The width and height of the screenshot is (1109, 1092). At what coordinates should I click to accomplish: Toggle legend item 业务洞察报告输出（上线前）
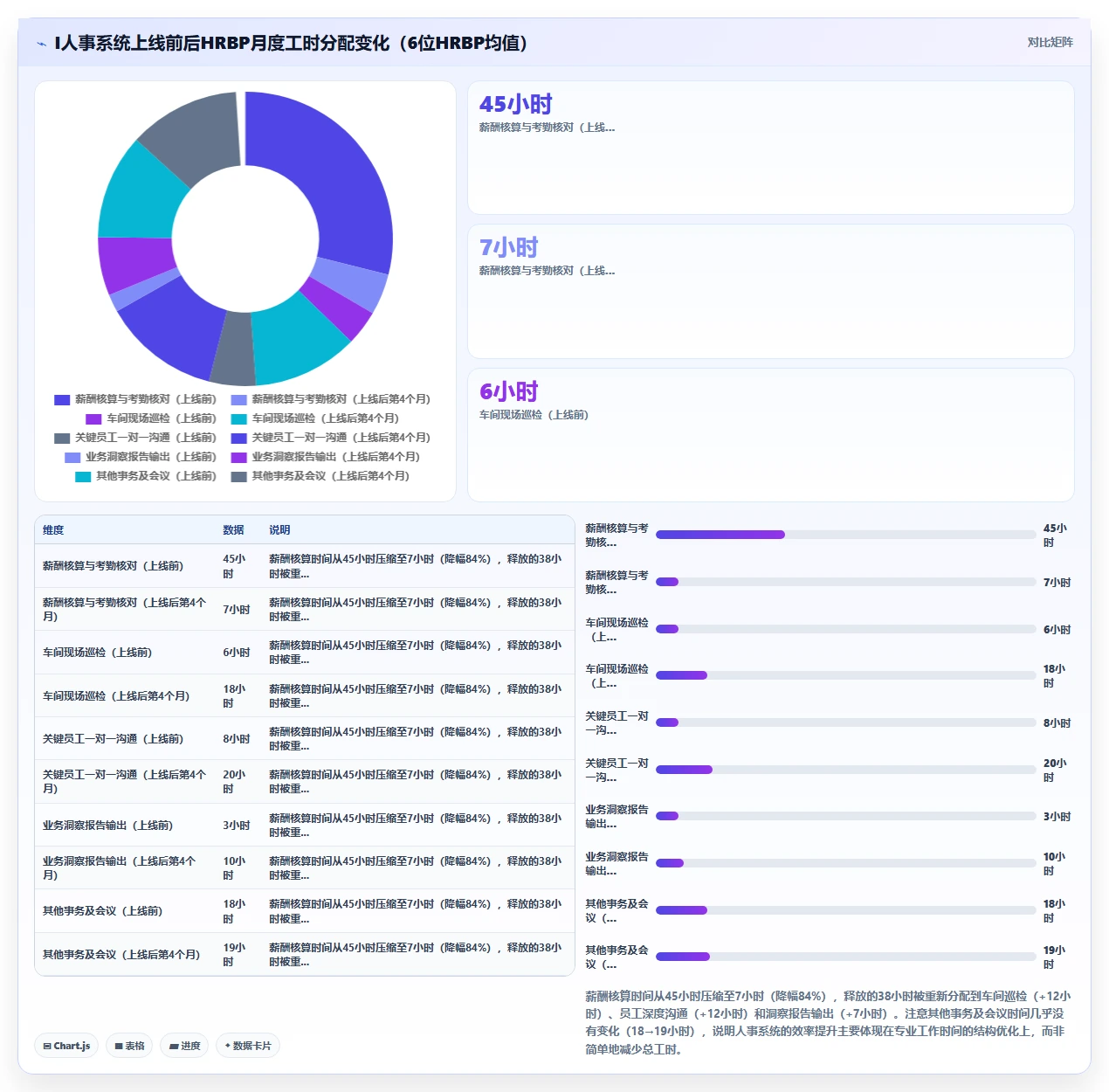click(141, 457)
